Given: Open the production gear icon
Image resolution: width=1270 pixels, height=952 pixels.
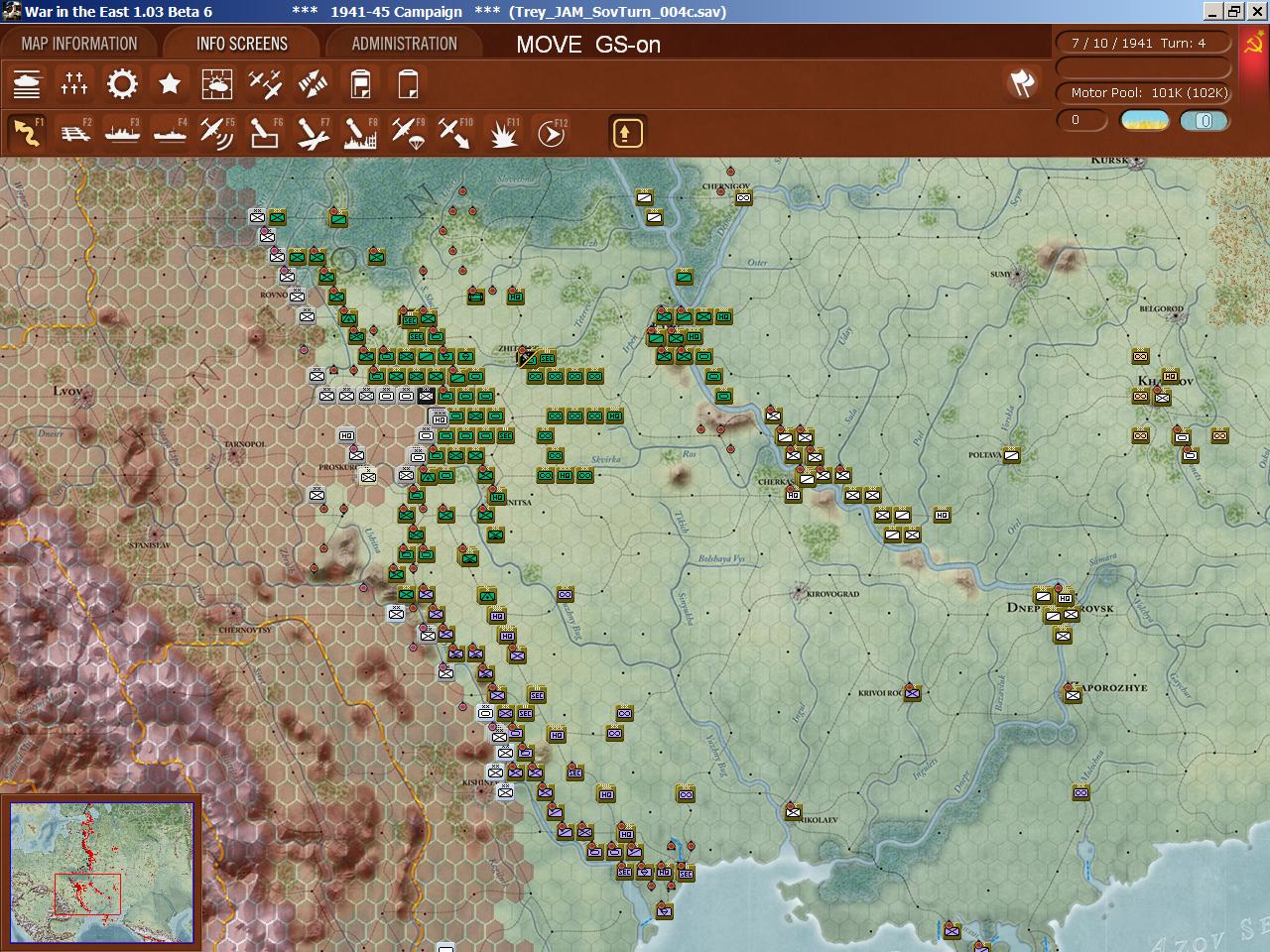Looking at the screenshot, I should coord(122,84).
